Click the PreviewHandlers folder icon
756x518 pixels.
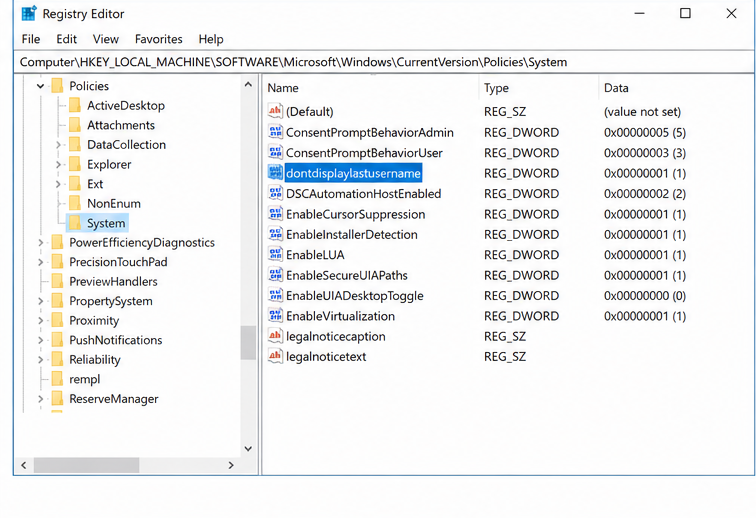(x=57, y=281)
